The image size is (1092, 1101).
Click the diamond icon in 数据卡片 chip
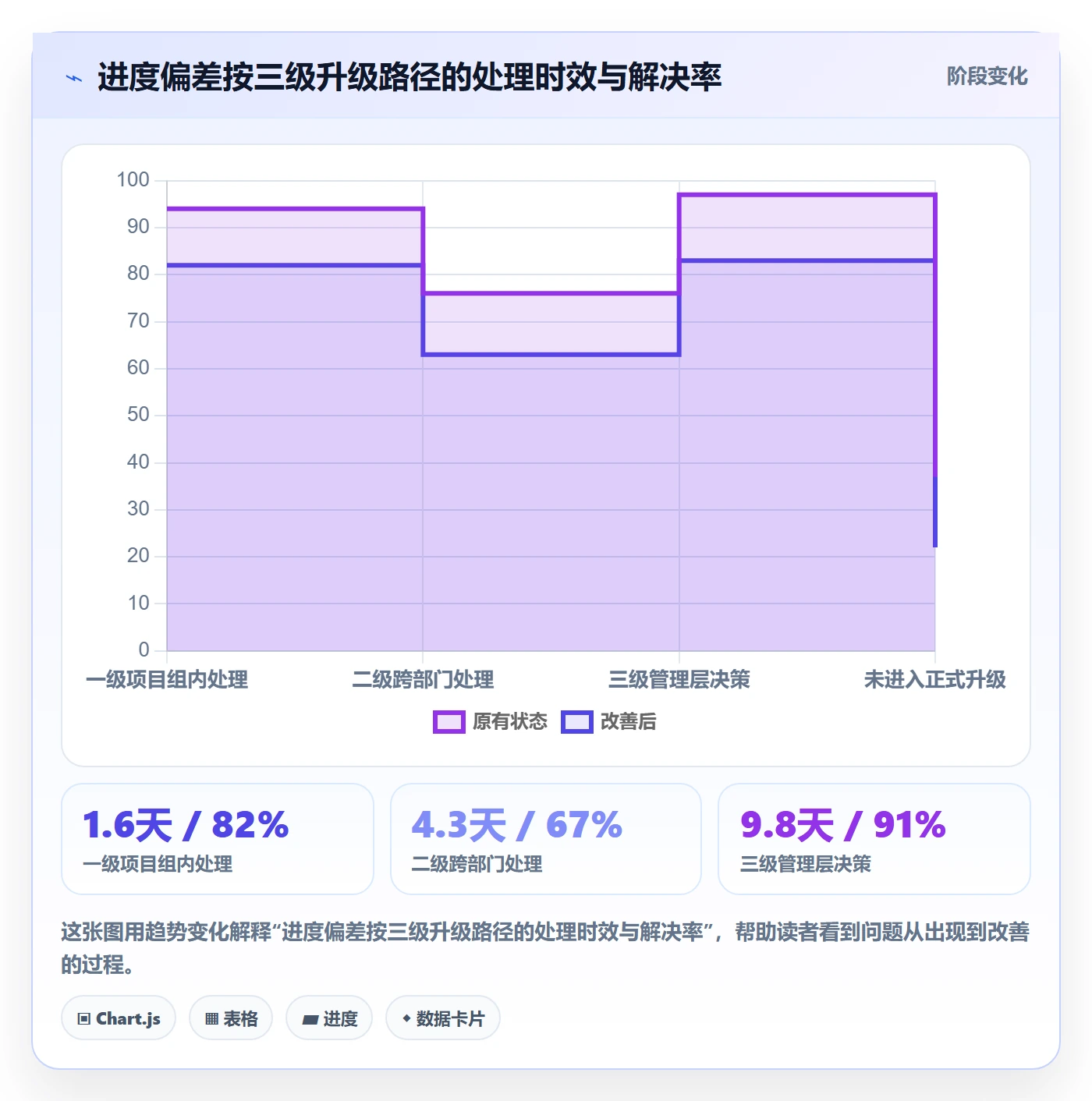406,1018
